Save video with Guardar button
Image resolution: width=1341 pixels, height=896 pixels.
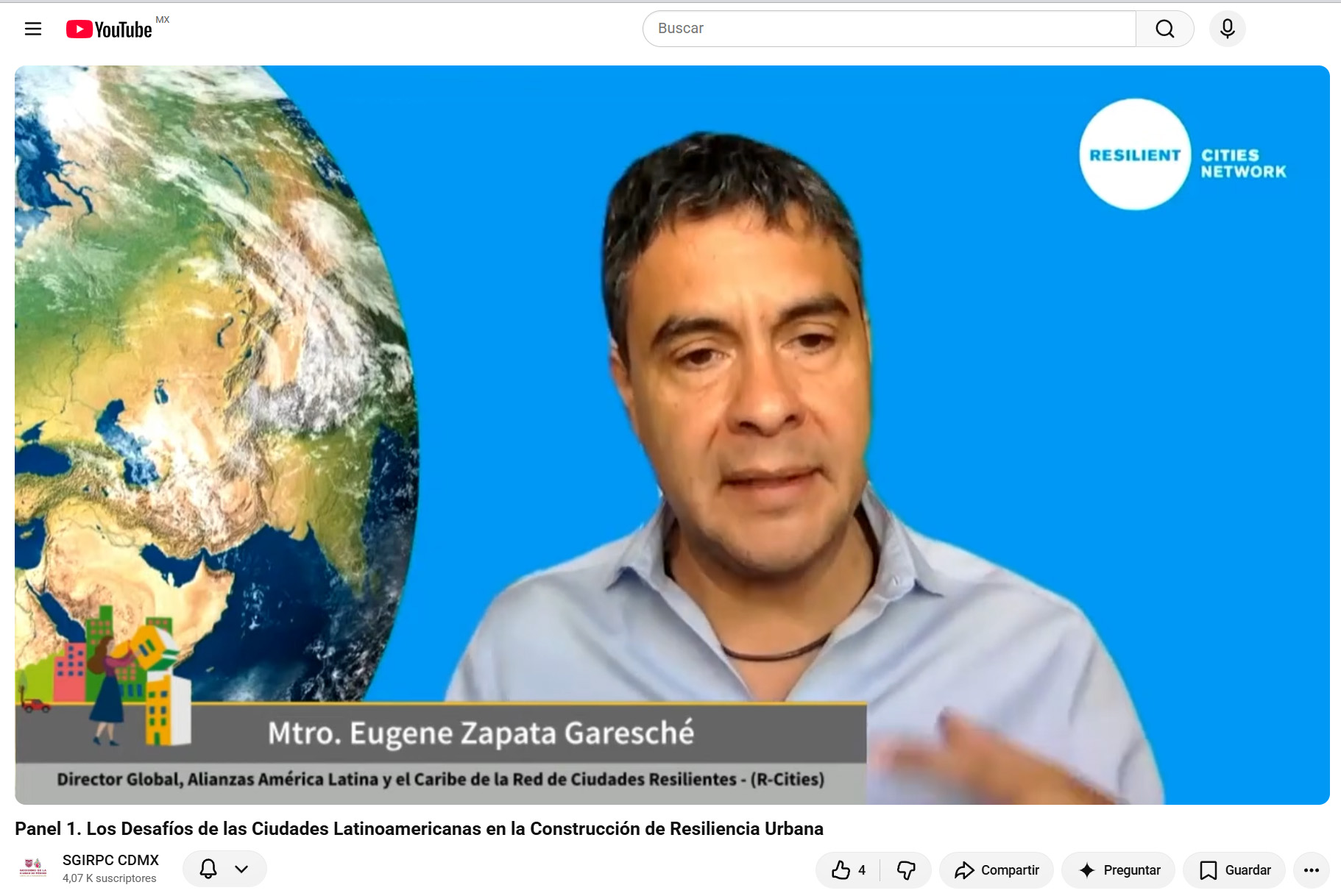click(x=1234, y=870)
